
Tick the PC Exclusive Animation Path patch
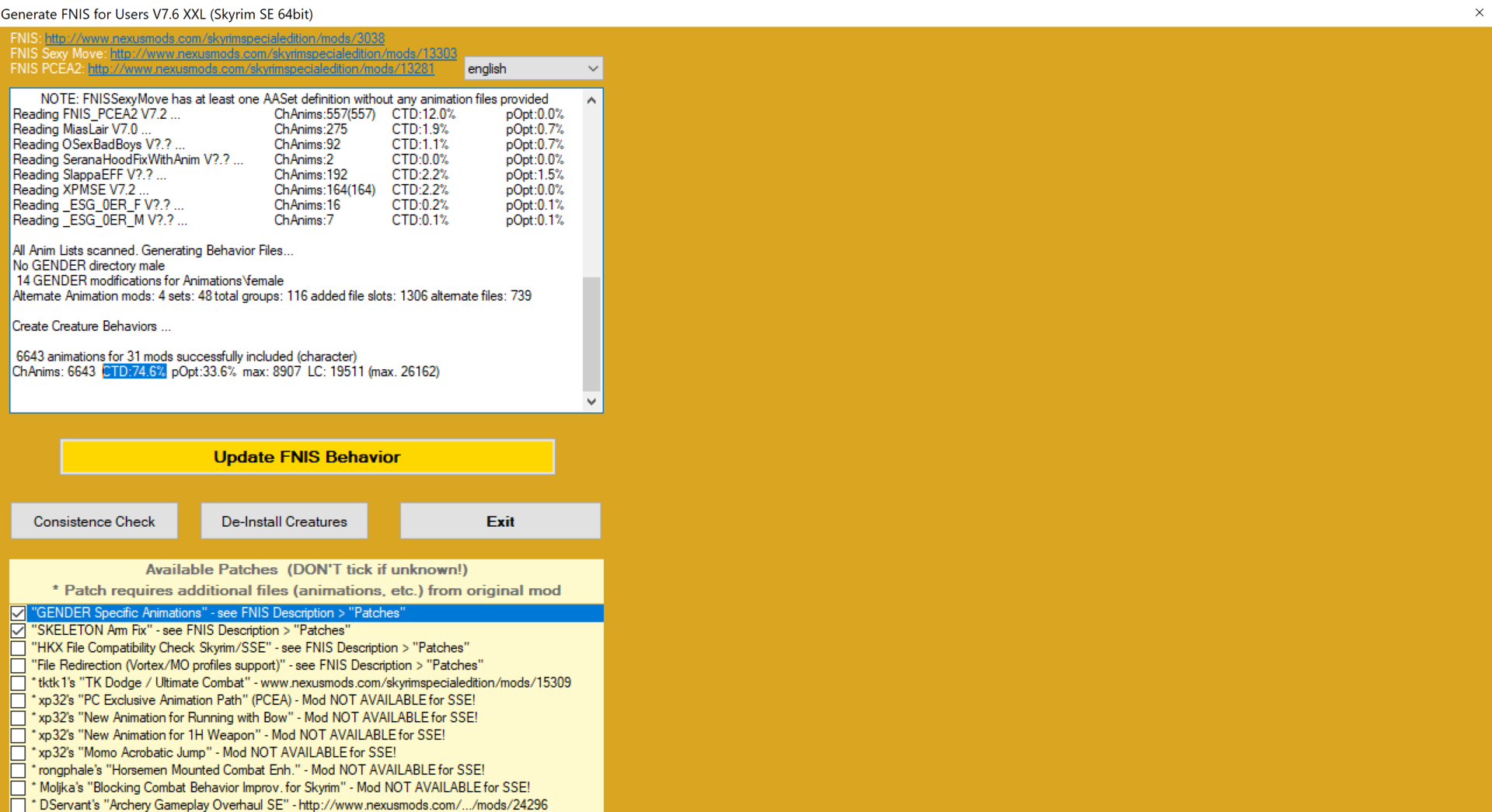tap(18, 700)
